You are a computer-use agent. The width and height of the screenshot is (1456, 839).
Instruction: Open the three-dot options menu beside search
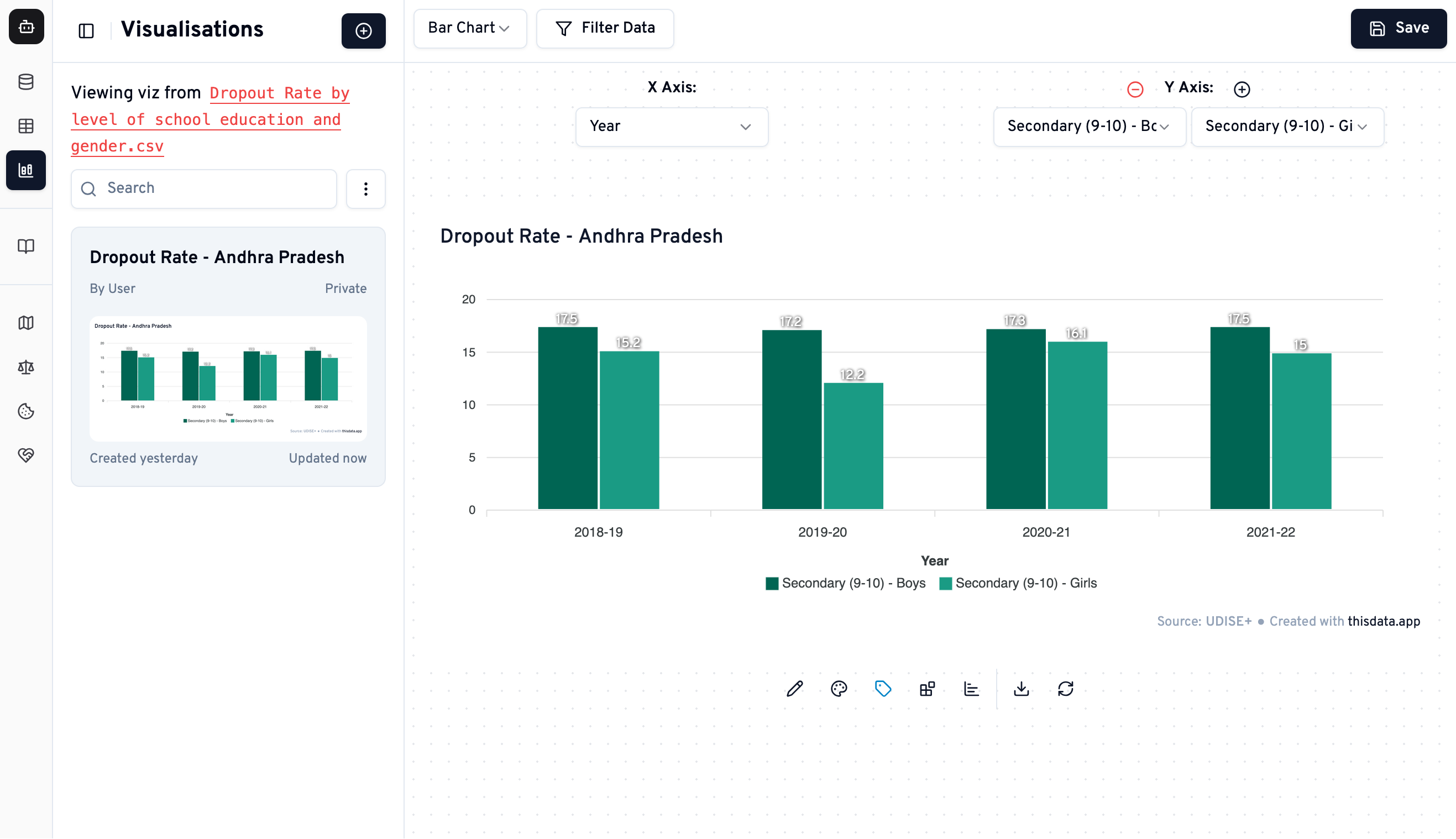click(x=366, y=188)
